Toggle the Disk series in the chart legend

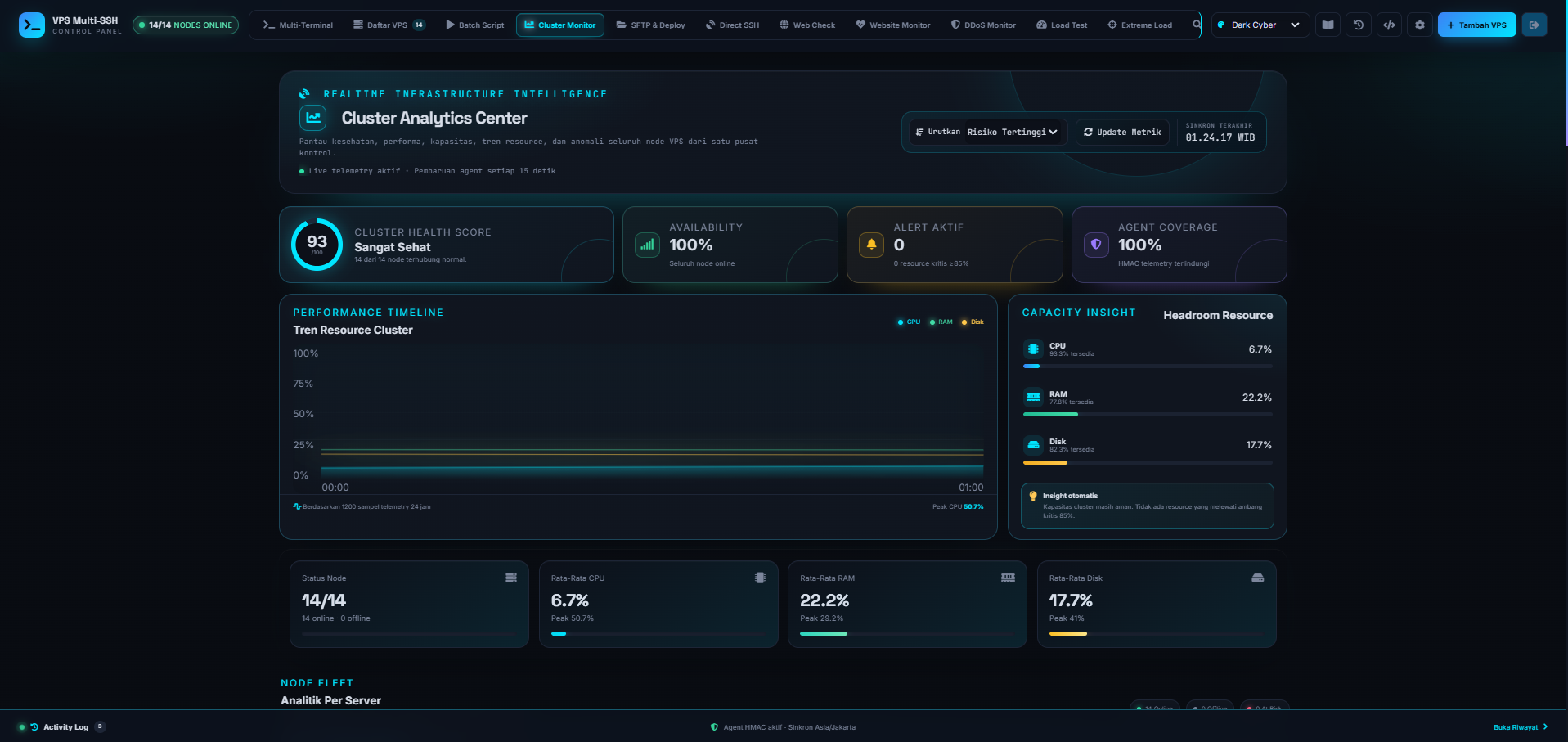pyautogui.click(x=973, y=322)
